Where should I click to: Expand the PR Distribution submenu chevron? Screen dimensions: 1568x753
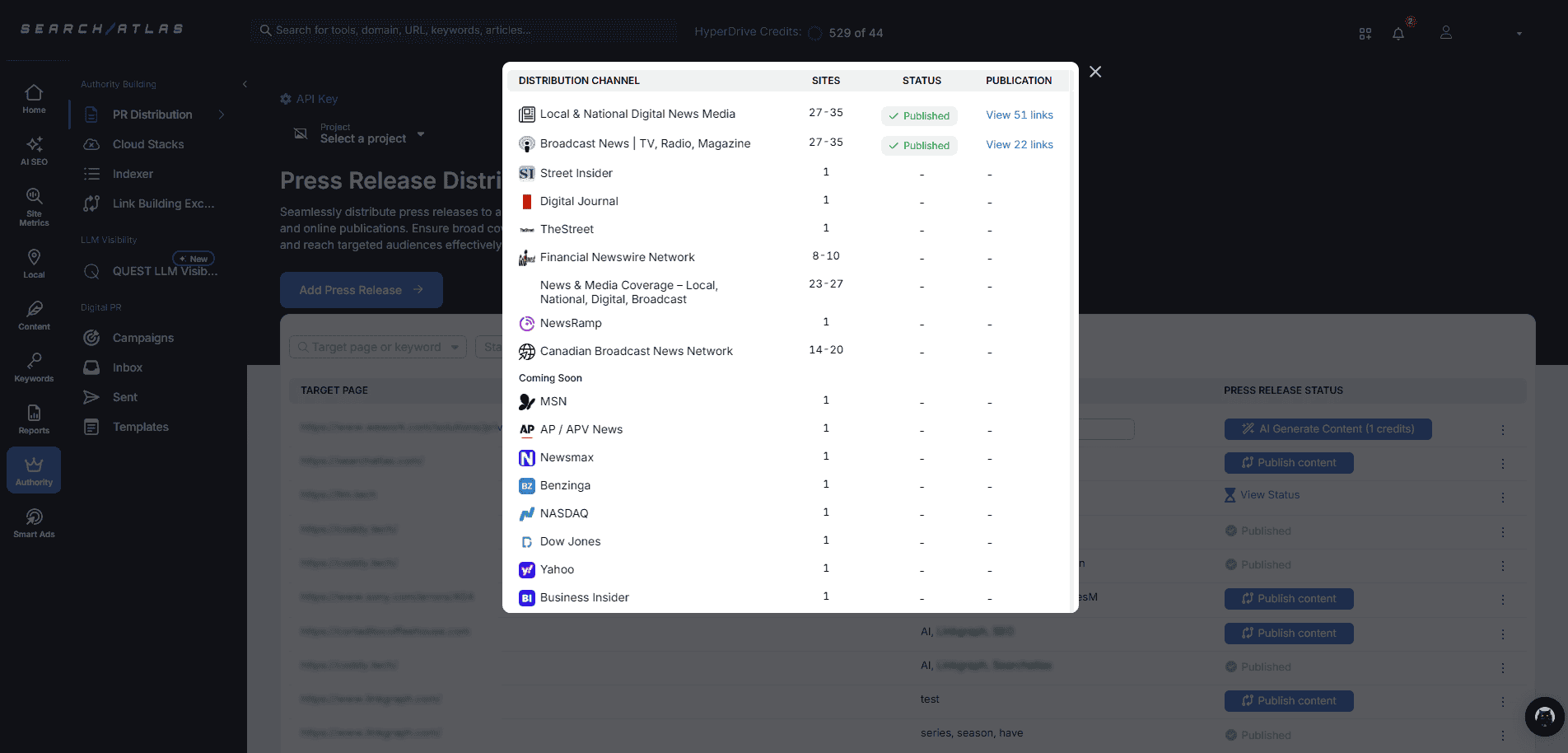pos(222,115)
